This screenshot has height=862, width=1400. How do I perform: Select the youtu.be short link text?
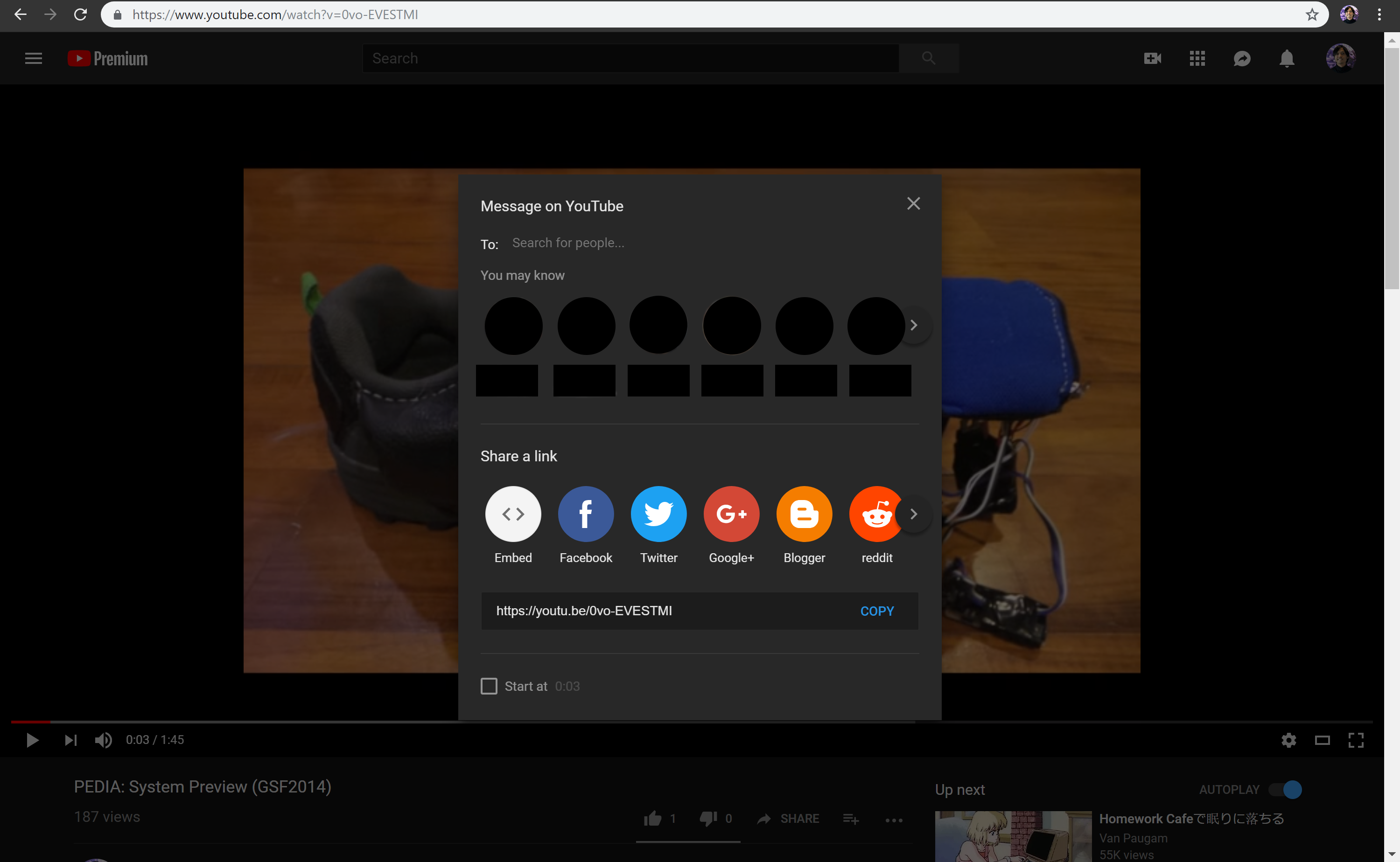pos(584,611)
